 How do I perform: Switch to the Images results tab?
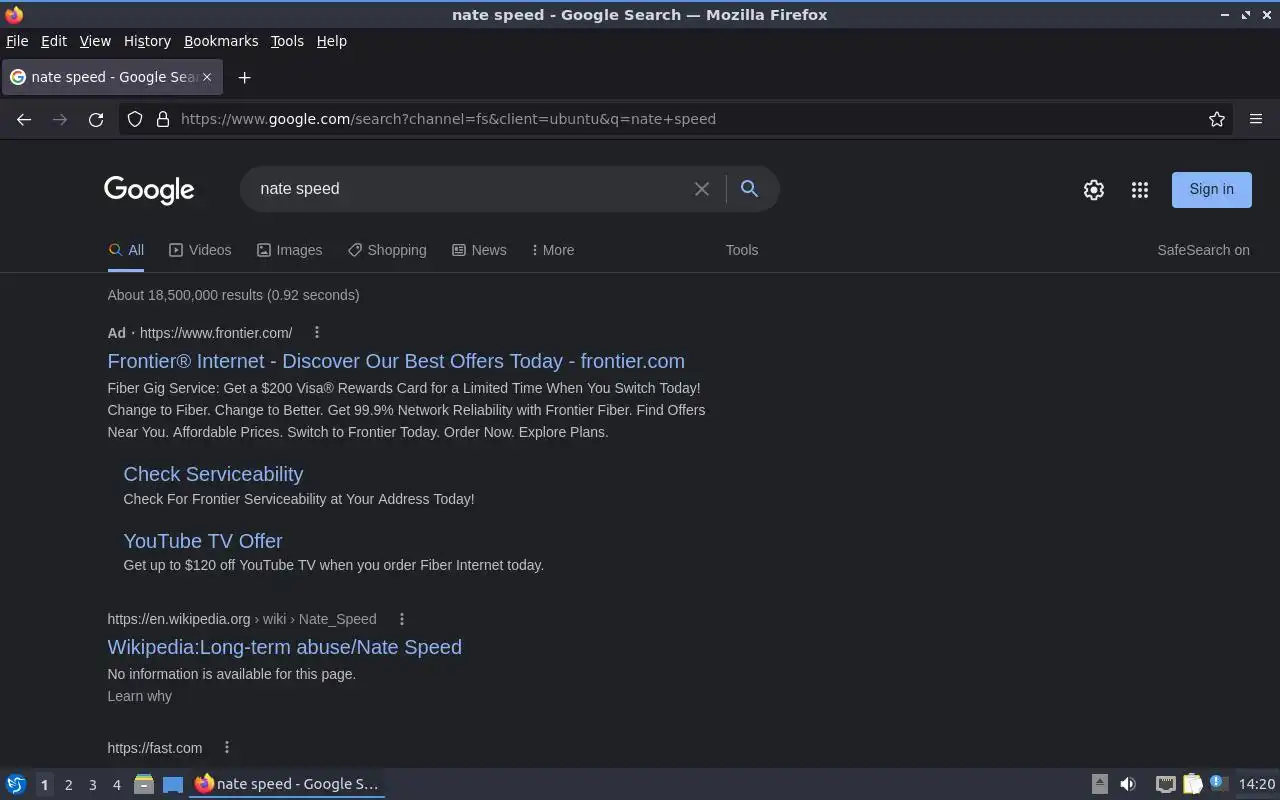coord(289,250)
